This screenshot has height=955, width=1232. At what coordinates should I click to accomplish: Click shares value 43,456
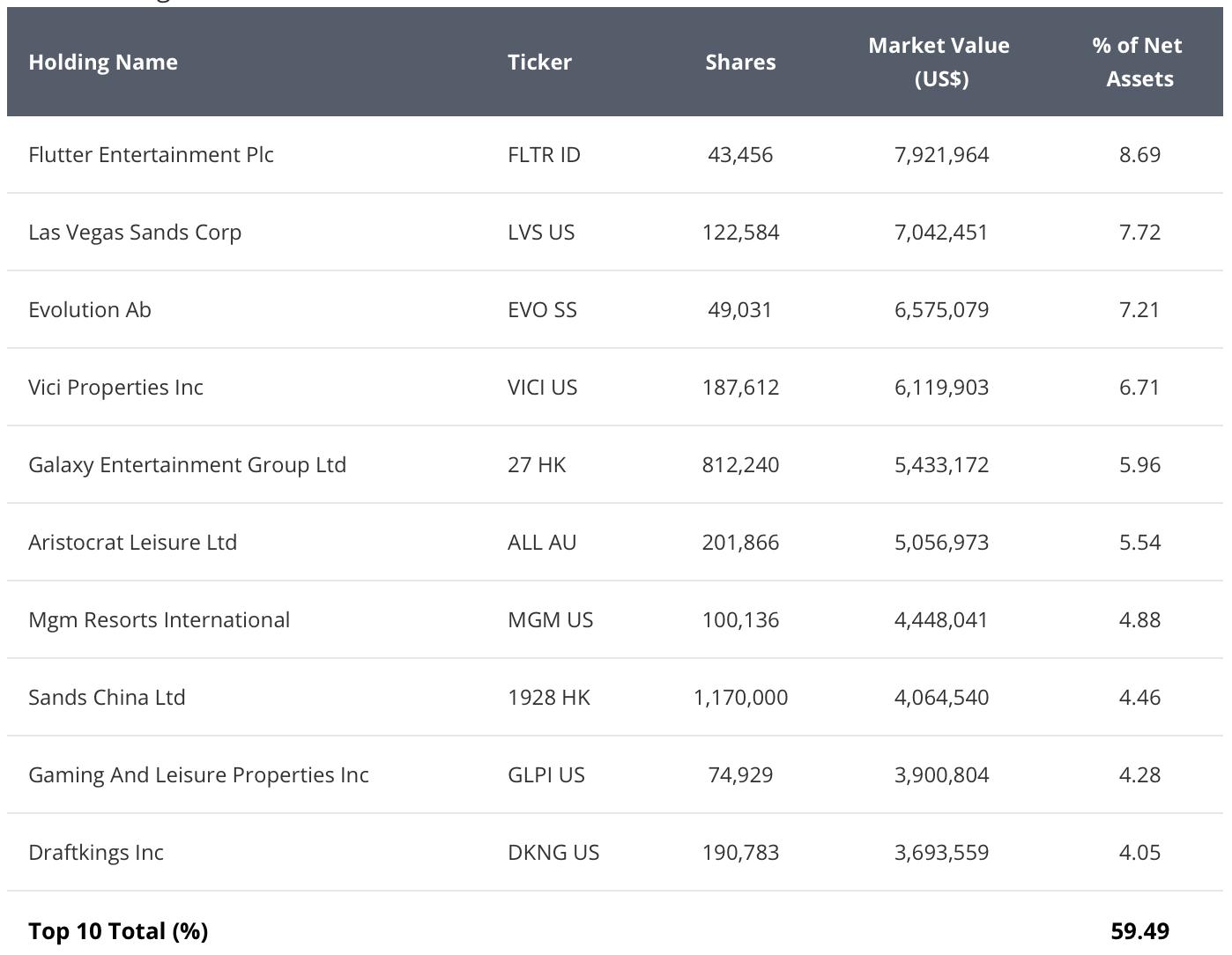point(740,154)
